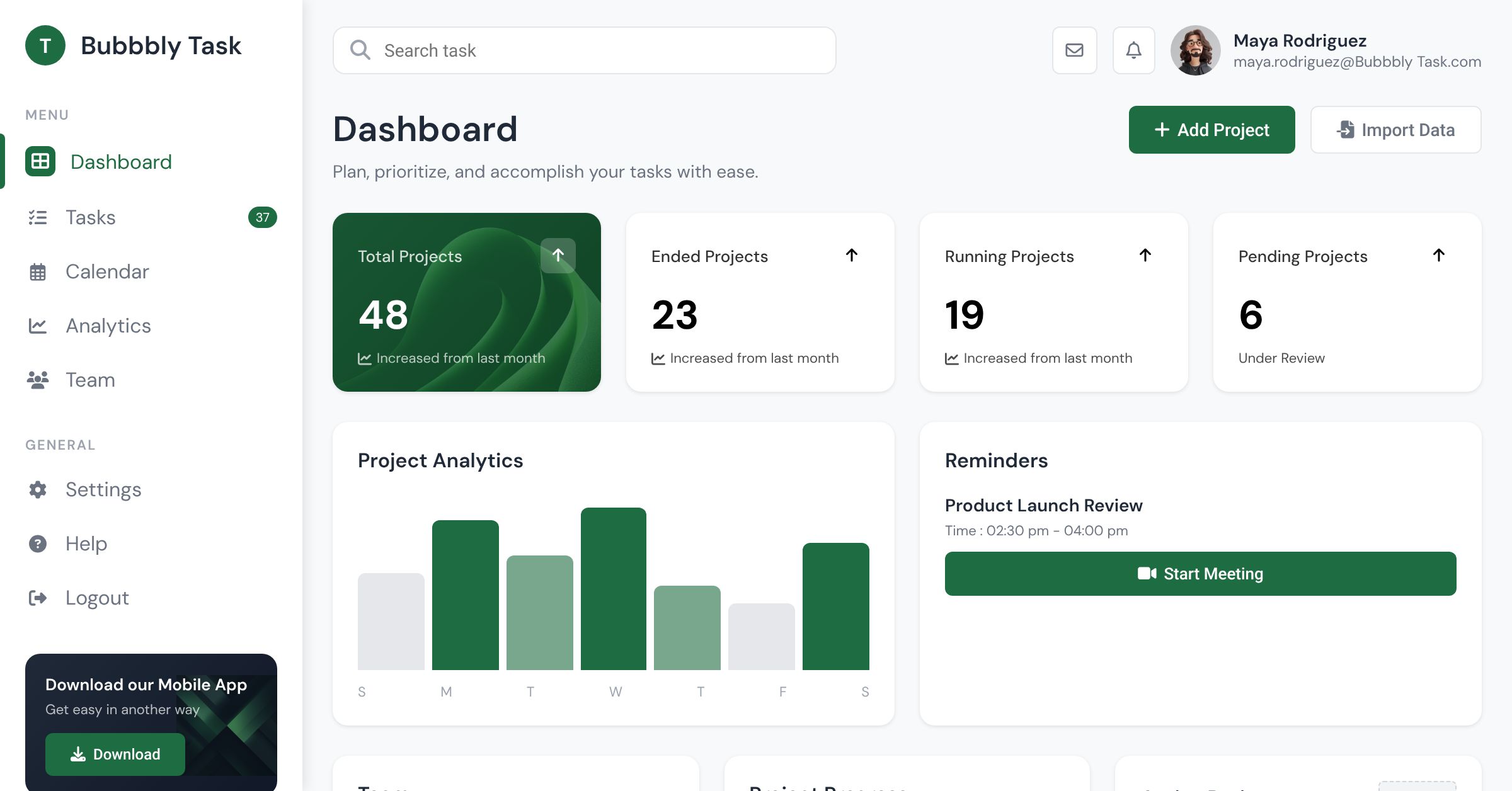Screen dimensions: 1512x791
Task: Open the Tasks menu item
Action: point(91,217)
